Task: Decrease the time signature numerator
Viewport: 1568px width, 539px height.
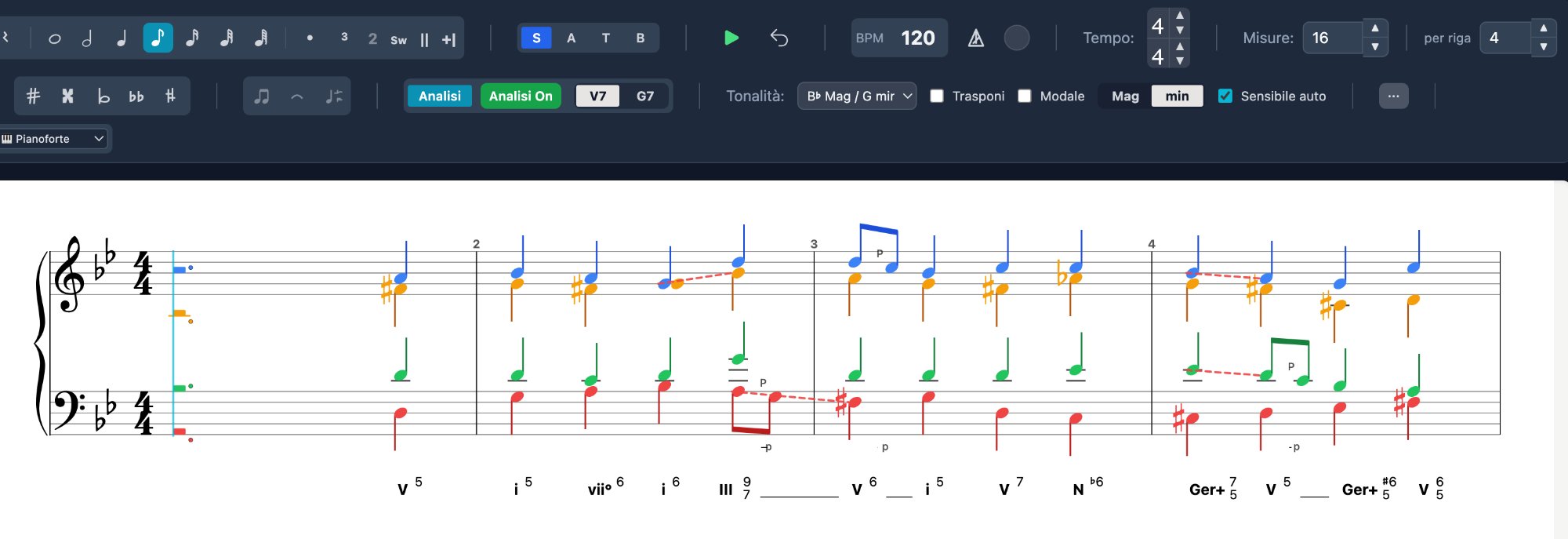Action: [1180, 30]
